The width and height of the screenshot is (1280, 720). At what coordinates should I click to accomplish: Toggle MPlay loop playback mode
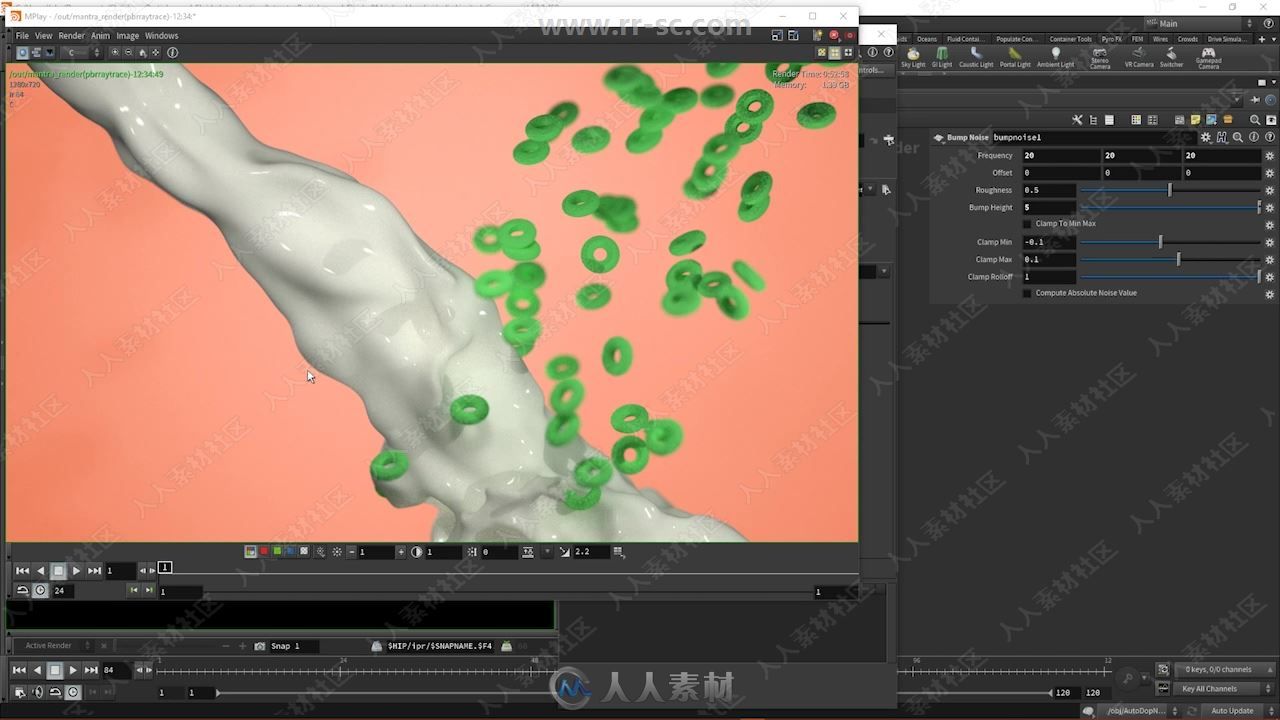tap(22, 590)
